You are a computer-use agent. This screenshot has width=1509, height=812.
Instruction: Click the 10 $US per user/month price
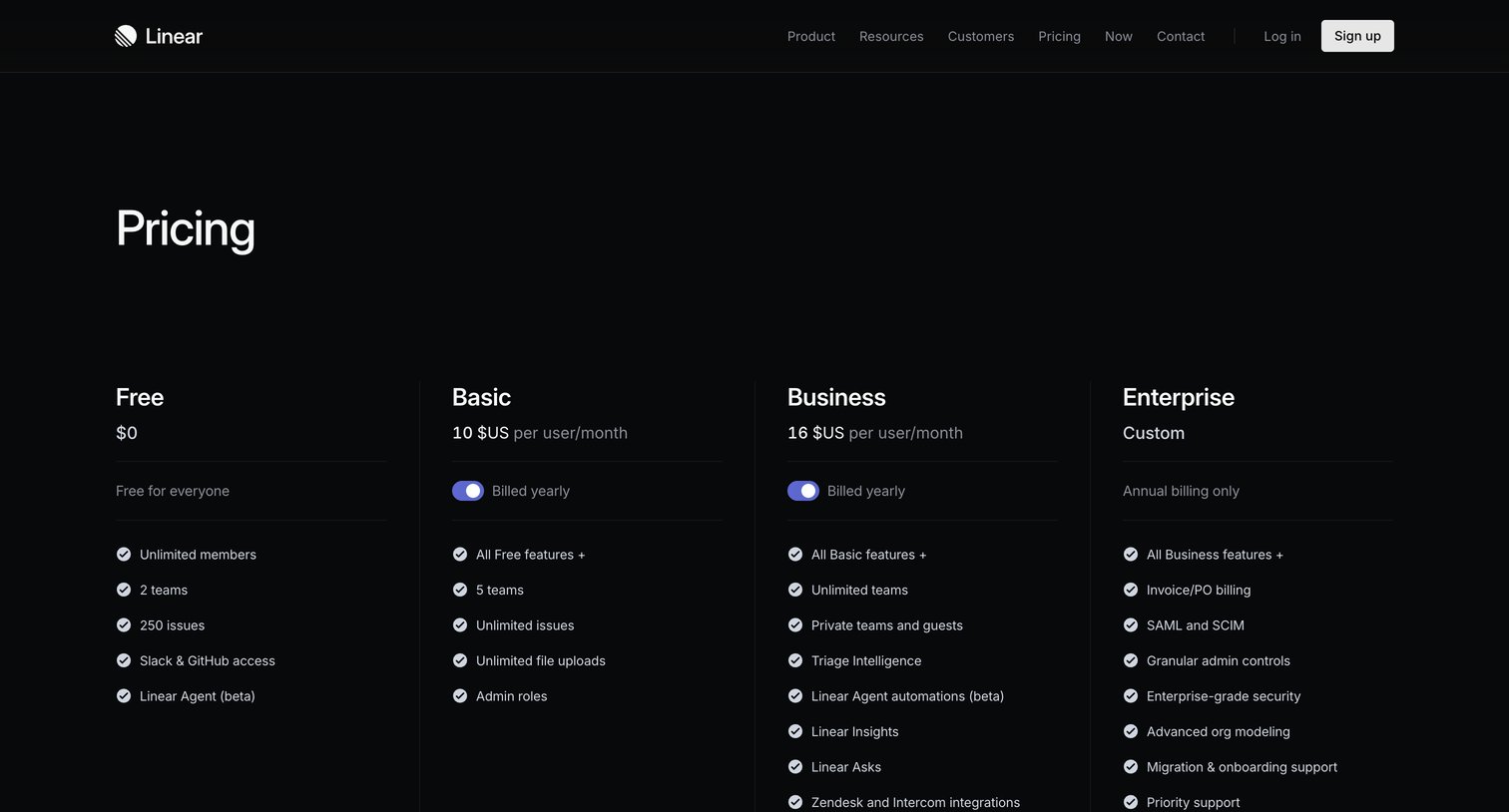(x=540, y=433)
